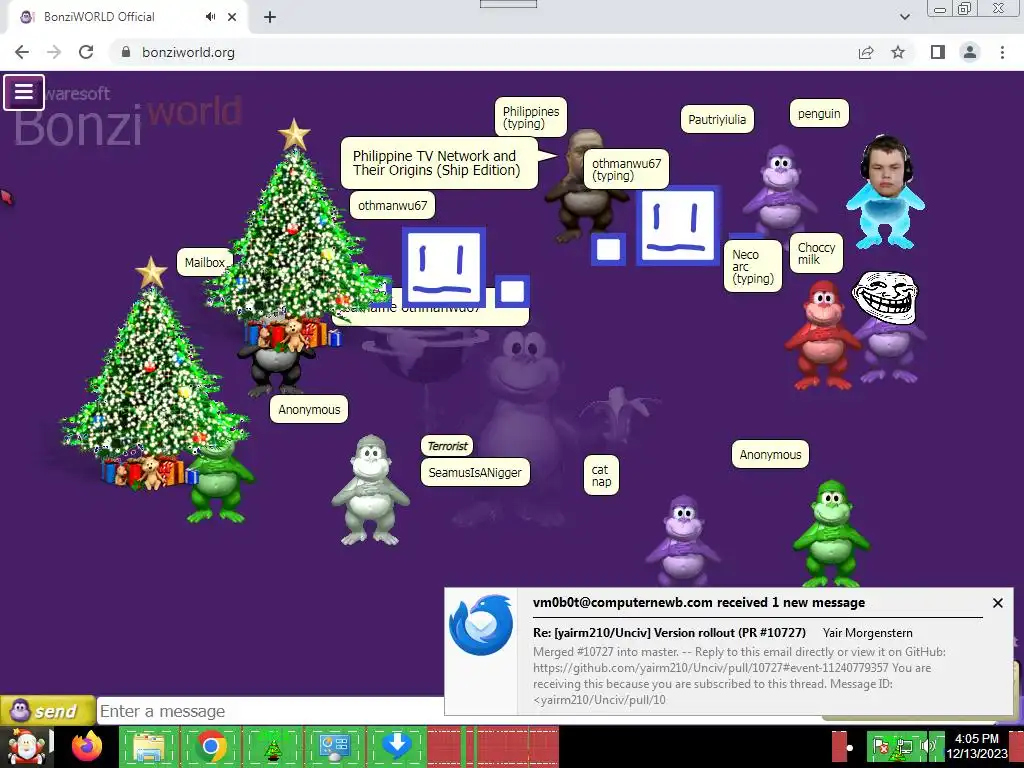
Task: Click the Neco arc (typing) name tag
Action: click(753, 266)
